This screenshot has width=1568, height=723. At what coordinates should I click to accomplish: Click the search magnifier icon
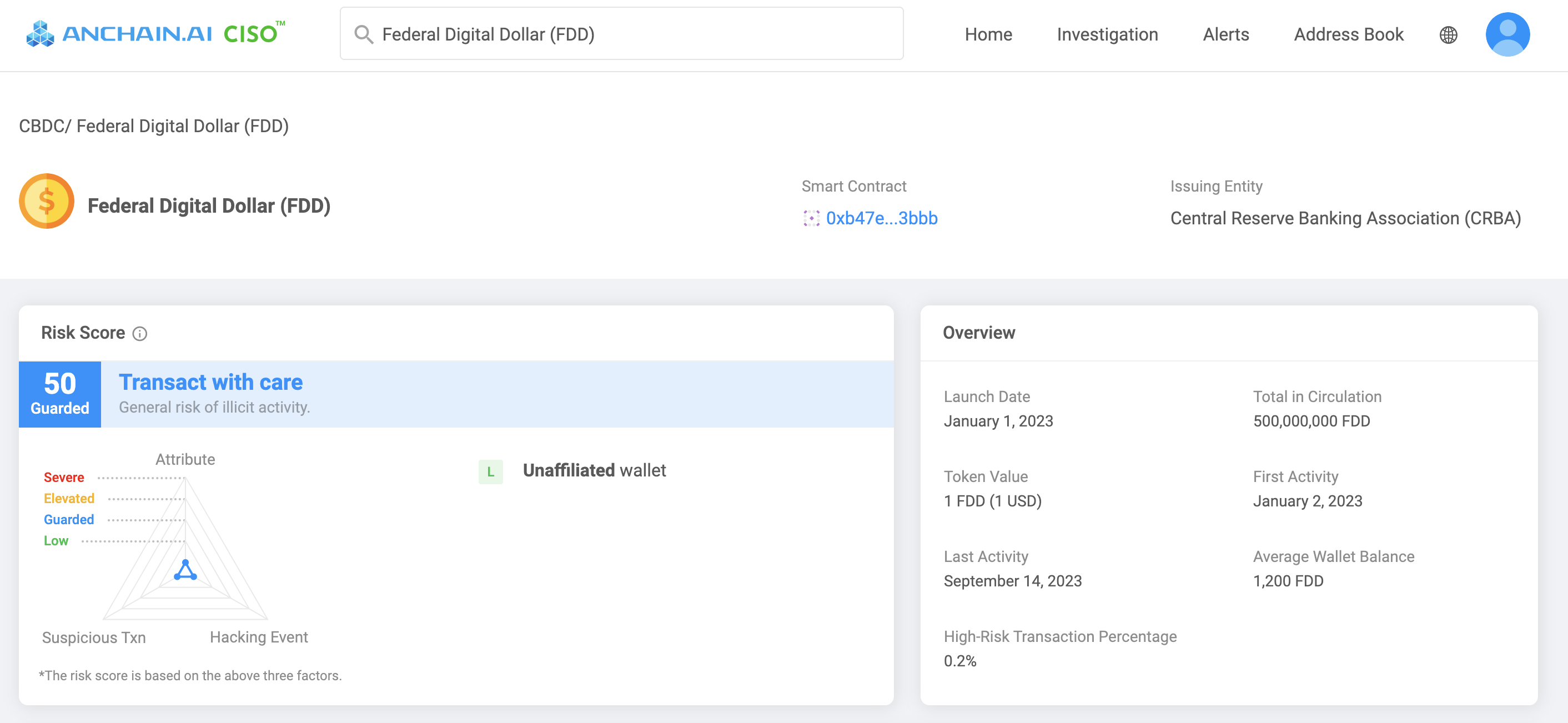364,34
